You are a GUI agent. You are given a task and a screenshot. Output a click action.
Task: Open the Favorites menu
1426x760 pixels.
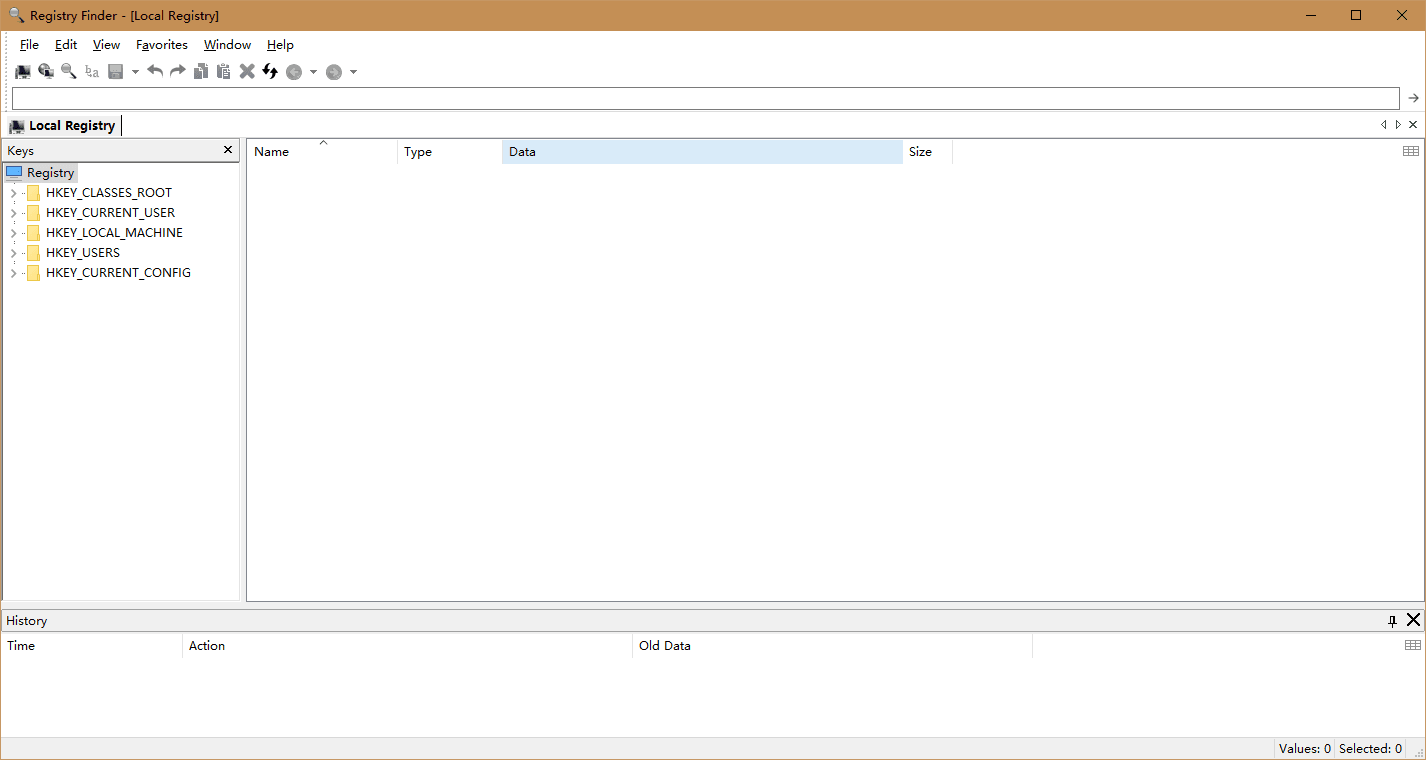[161, 45]
